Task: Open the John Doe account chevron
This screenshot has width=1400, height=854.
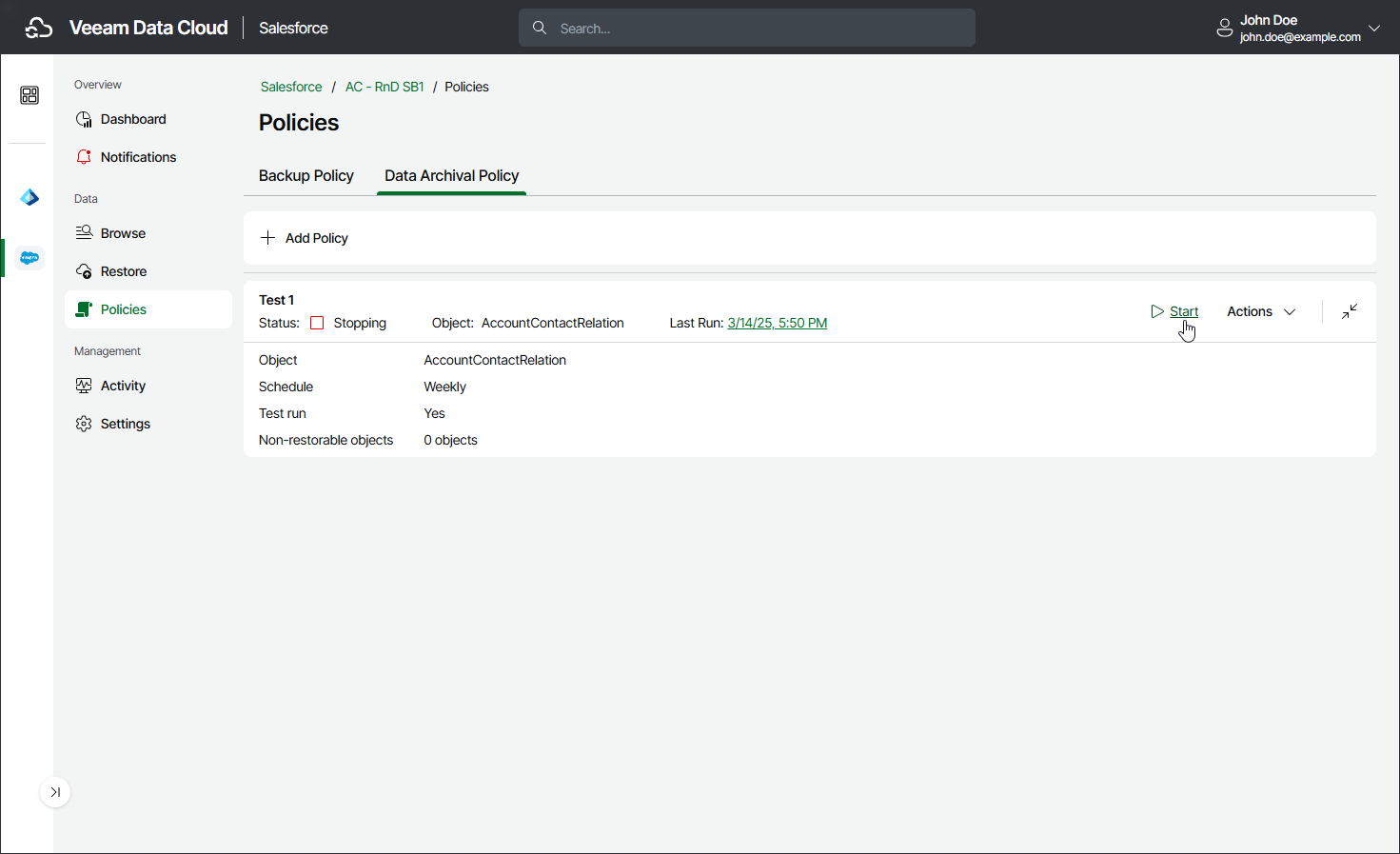Action: pos(1374,29)
